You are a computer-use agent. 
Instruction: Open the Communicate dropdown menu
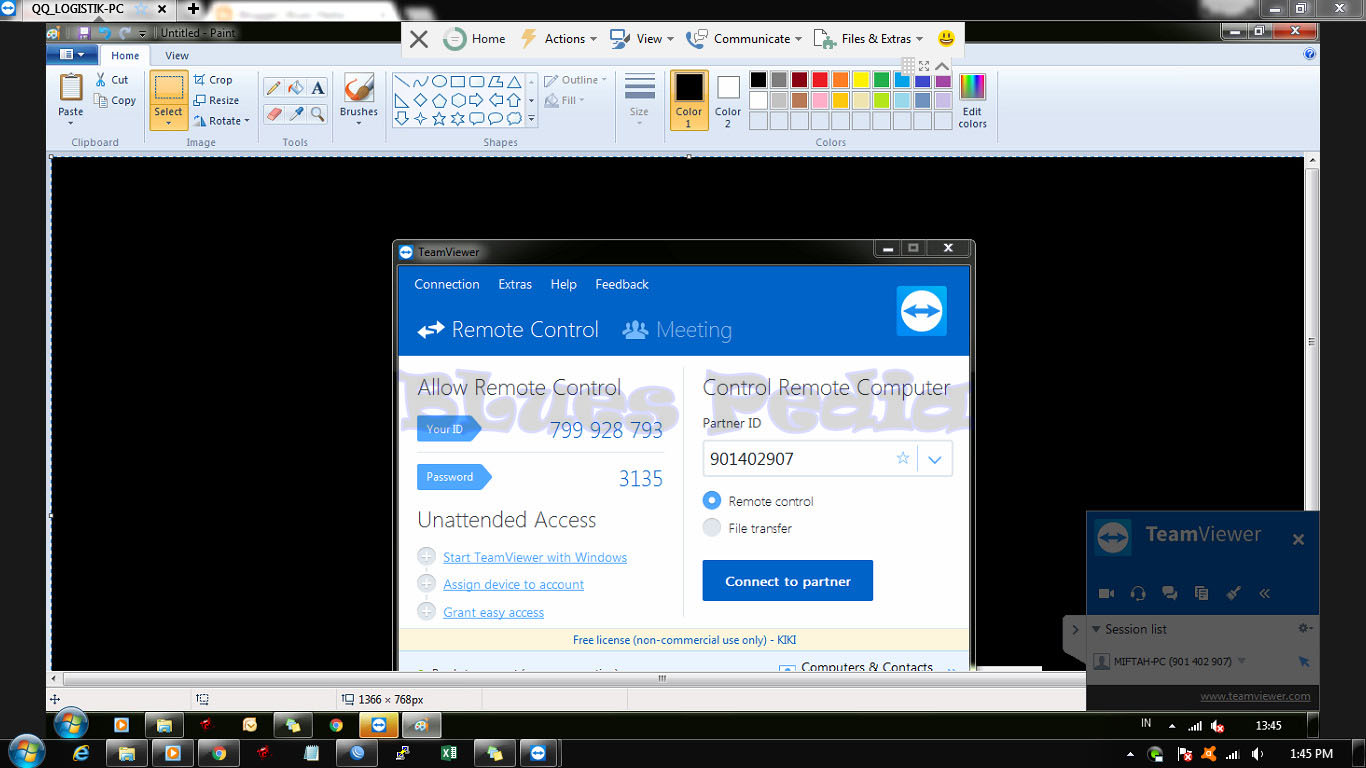[743, 39]
